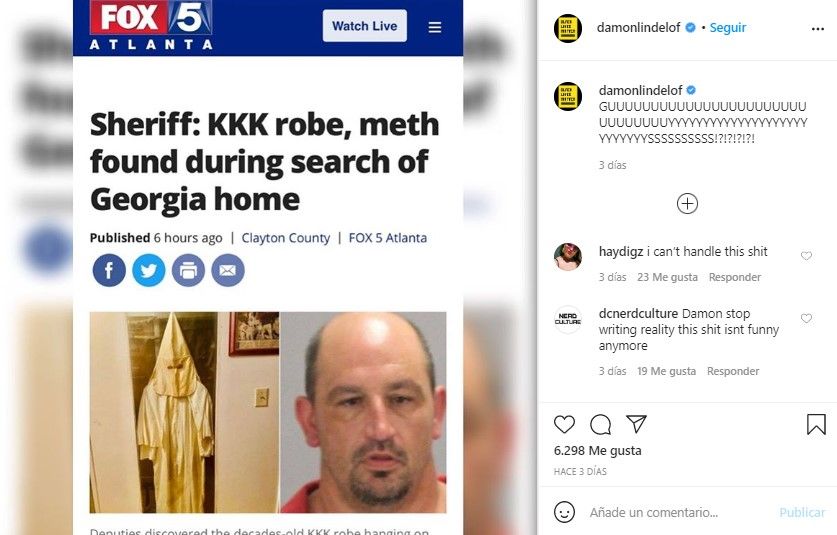Image resolution: width=837 pixels, height=535 pixels.
Task: Click the Watch Live button
Action: pyautogui.click(x=365, y=26)
